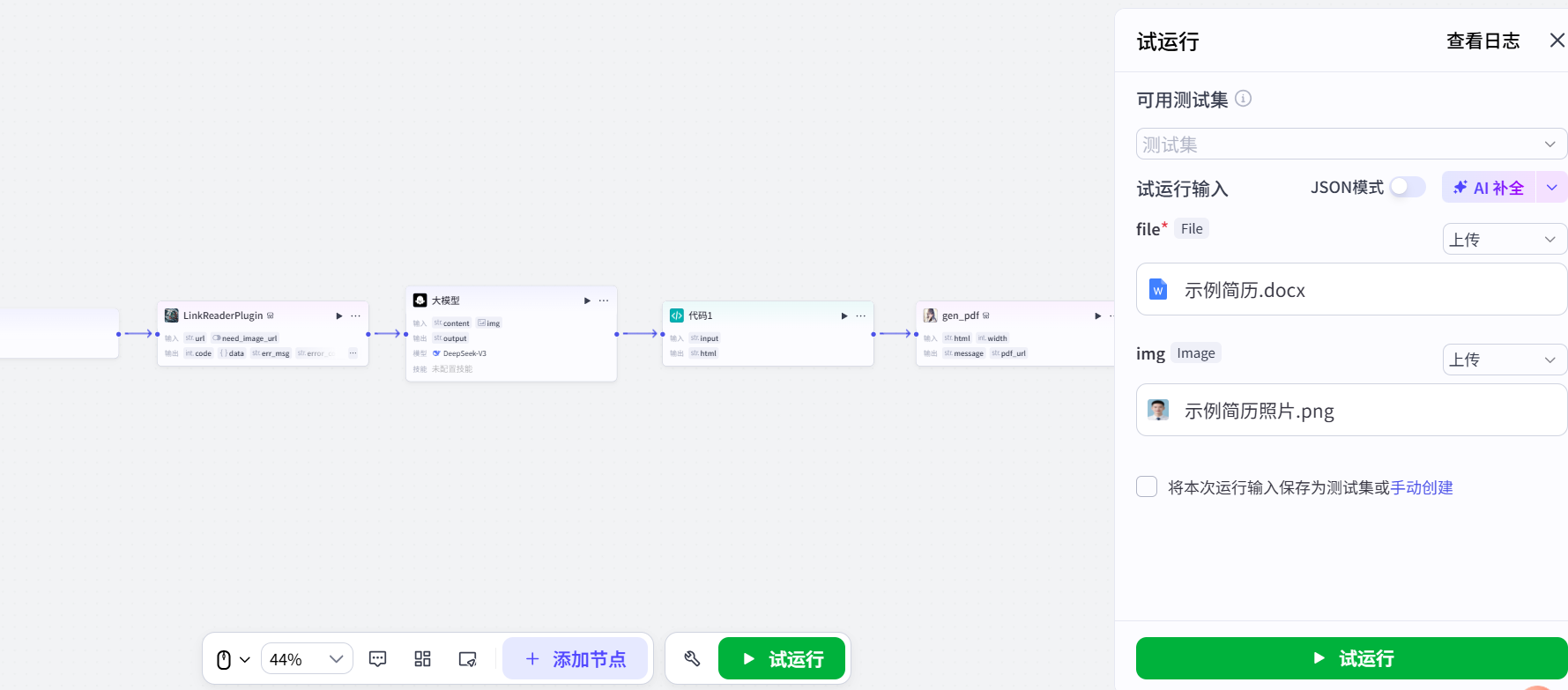The image size is (1568, 690).
Task: Check the save inputs as test set checkbox
Action: (1147, 486)
